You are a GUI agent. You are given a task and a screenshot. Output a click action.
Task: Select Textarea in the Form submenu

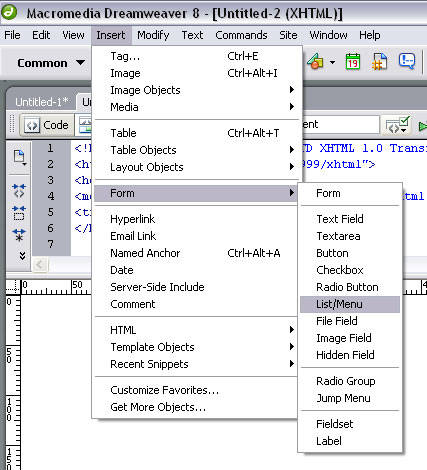click(350, 236)
